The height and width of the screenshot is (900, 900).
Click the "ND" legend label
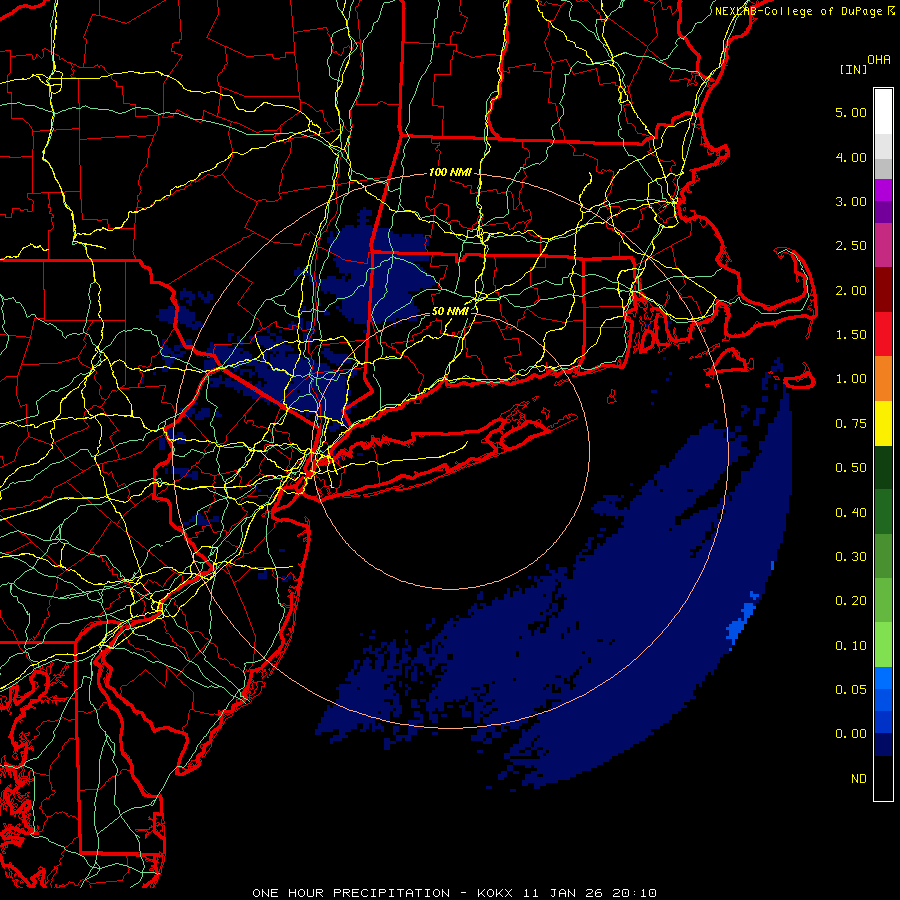(x=859, y=779)
